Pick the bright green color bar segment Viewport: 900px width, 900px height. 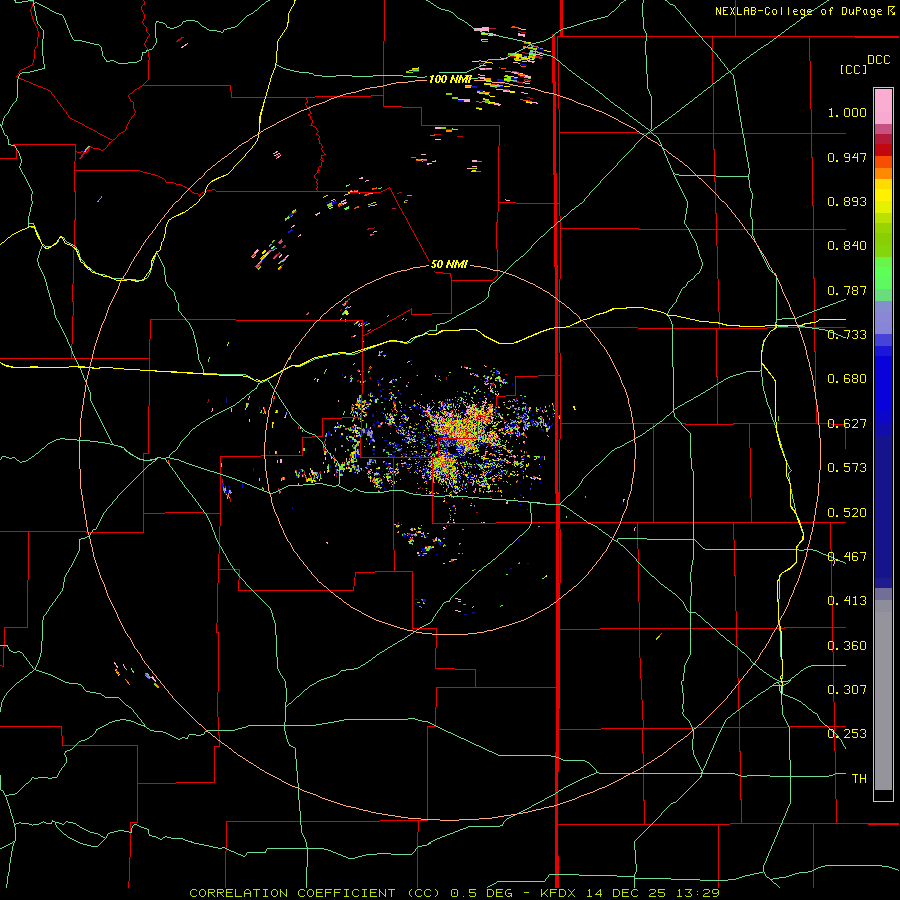883,273
